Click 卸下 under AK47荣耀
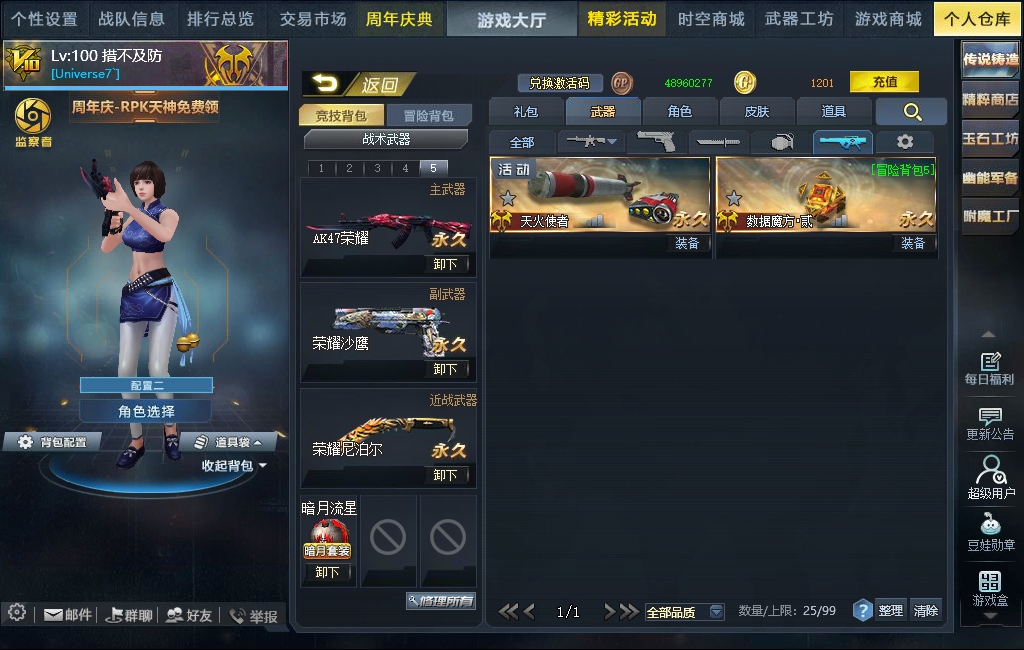The height and width of the screenshot is (650, 1024). [x=446, y=264]
